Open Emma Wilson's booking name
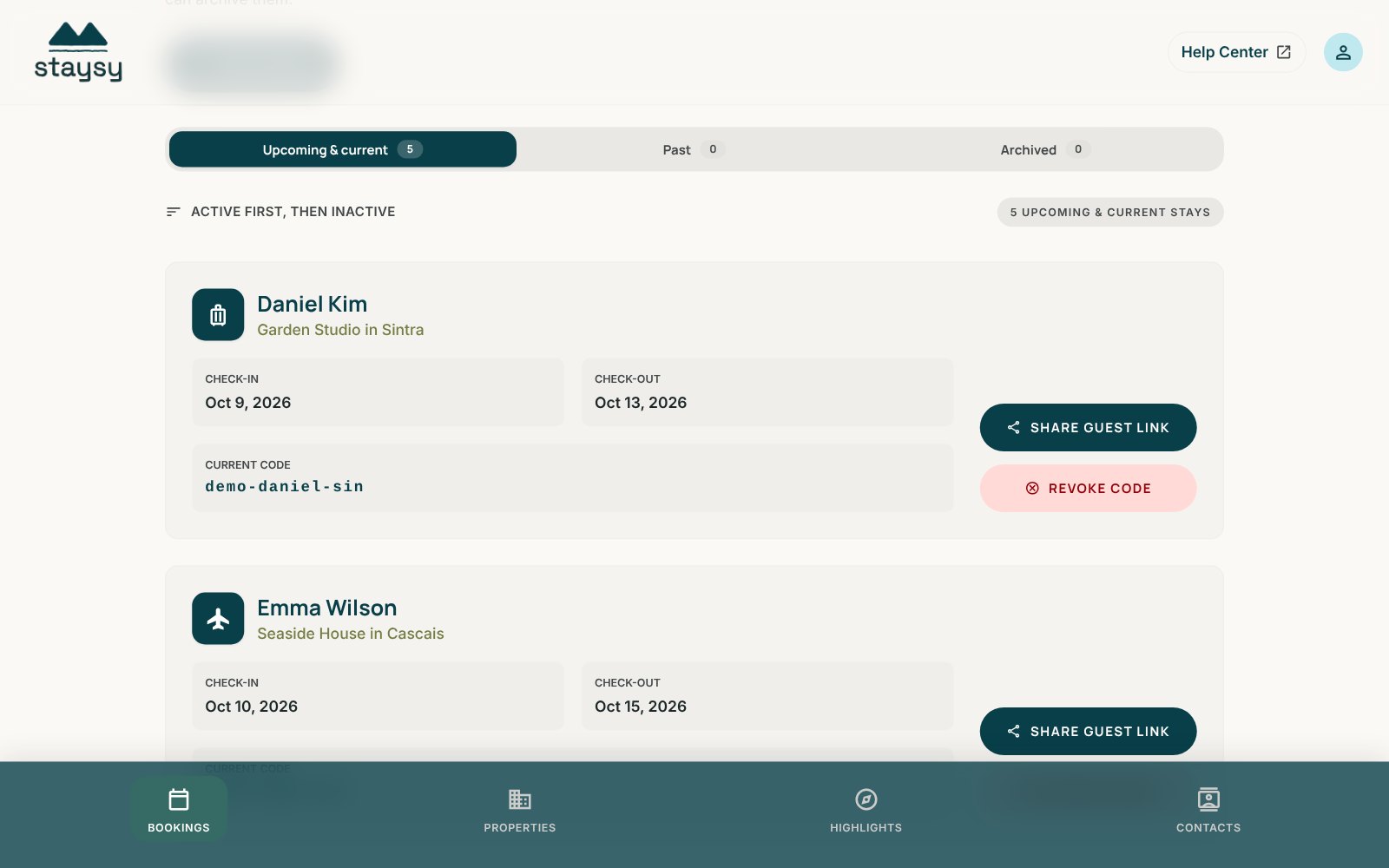Image resolution: width=1389 pixels, height=868 pixels. [327, 608]
